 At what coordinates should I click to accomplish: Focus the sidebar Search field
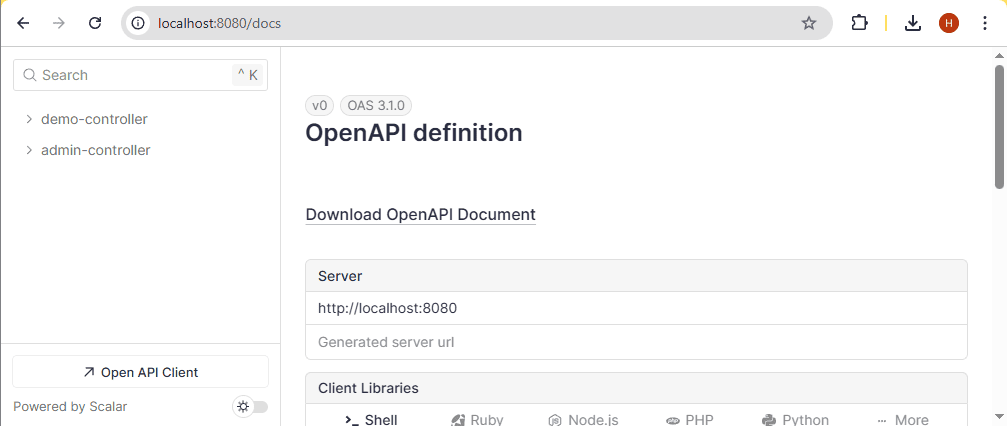[x=141, y=75]
